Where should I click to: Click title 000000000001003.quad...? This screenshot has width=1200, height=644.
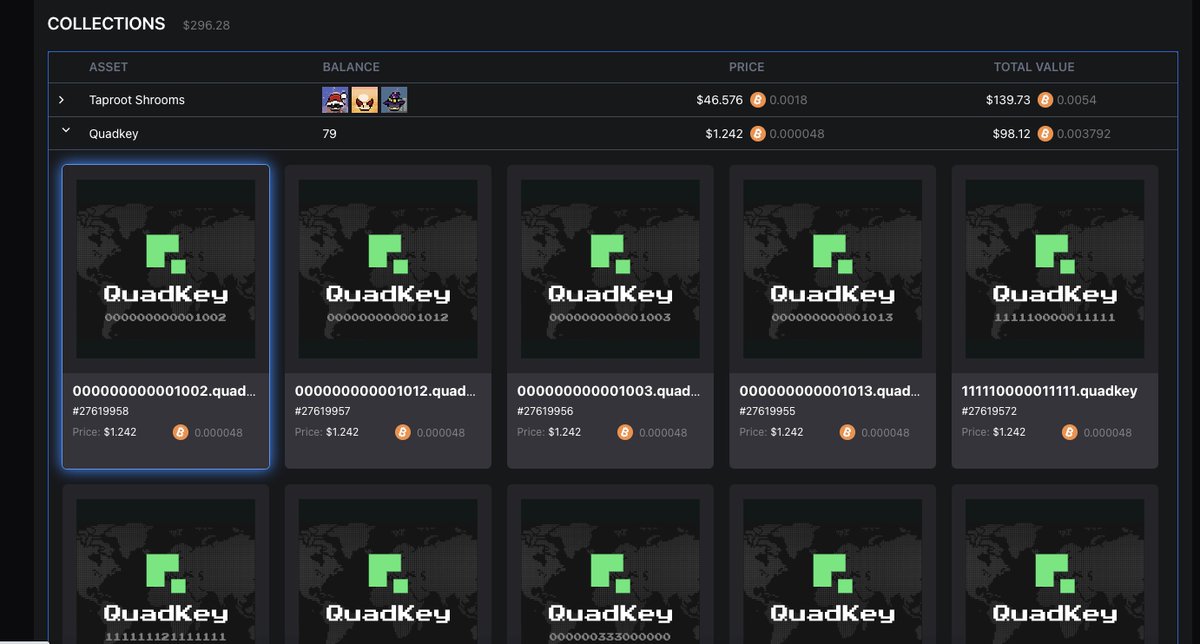(609, 391)
